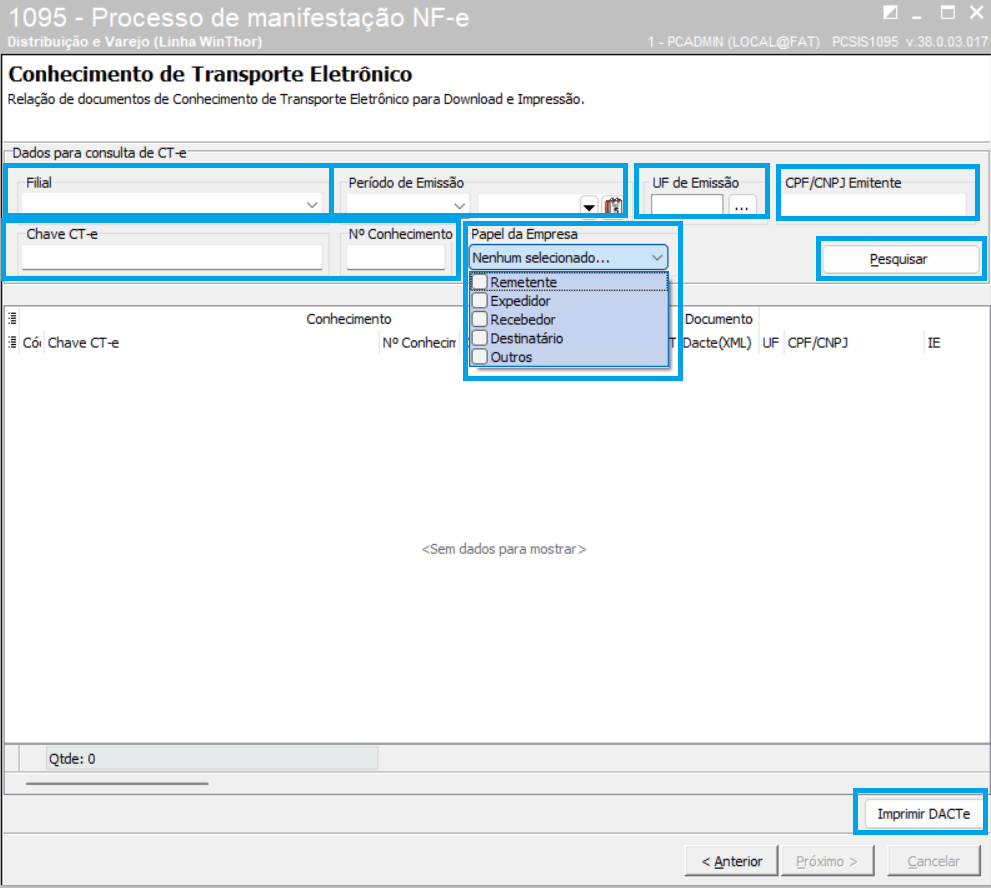
Task: Click the UF de Emissão lookup ellipsis button
Action: click(x=742, y=206)
